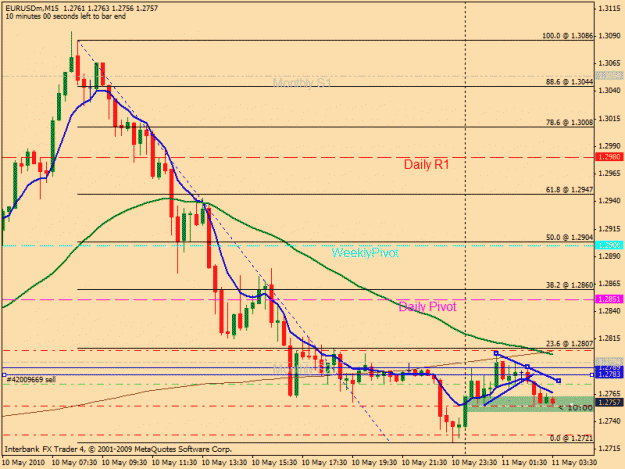
Task: Click the '11 May 03:30' time axis label
Action: (574, 463)
